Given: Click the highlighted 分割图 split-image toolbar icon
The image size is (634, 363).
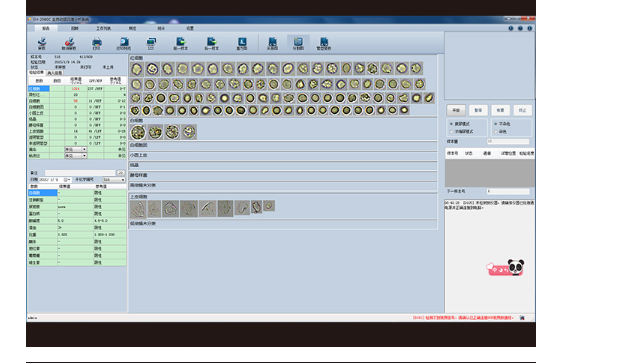Looking at the screenshot, I should pyautogui.click(x=298, y=42).
